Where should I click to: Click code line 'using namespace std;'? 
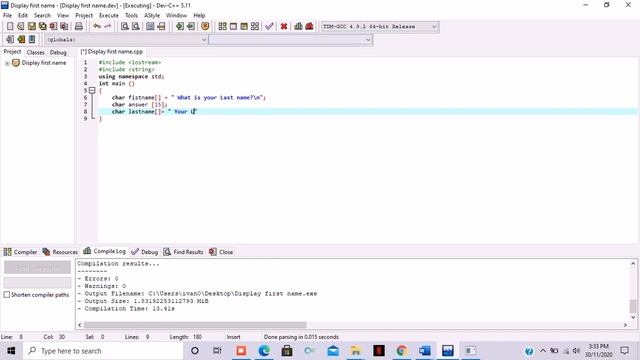tap(131, 76)
